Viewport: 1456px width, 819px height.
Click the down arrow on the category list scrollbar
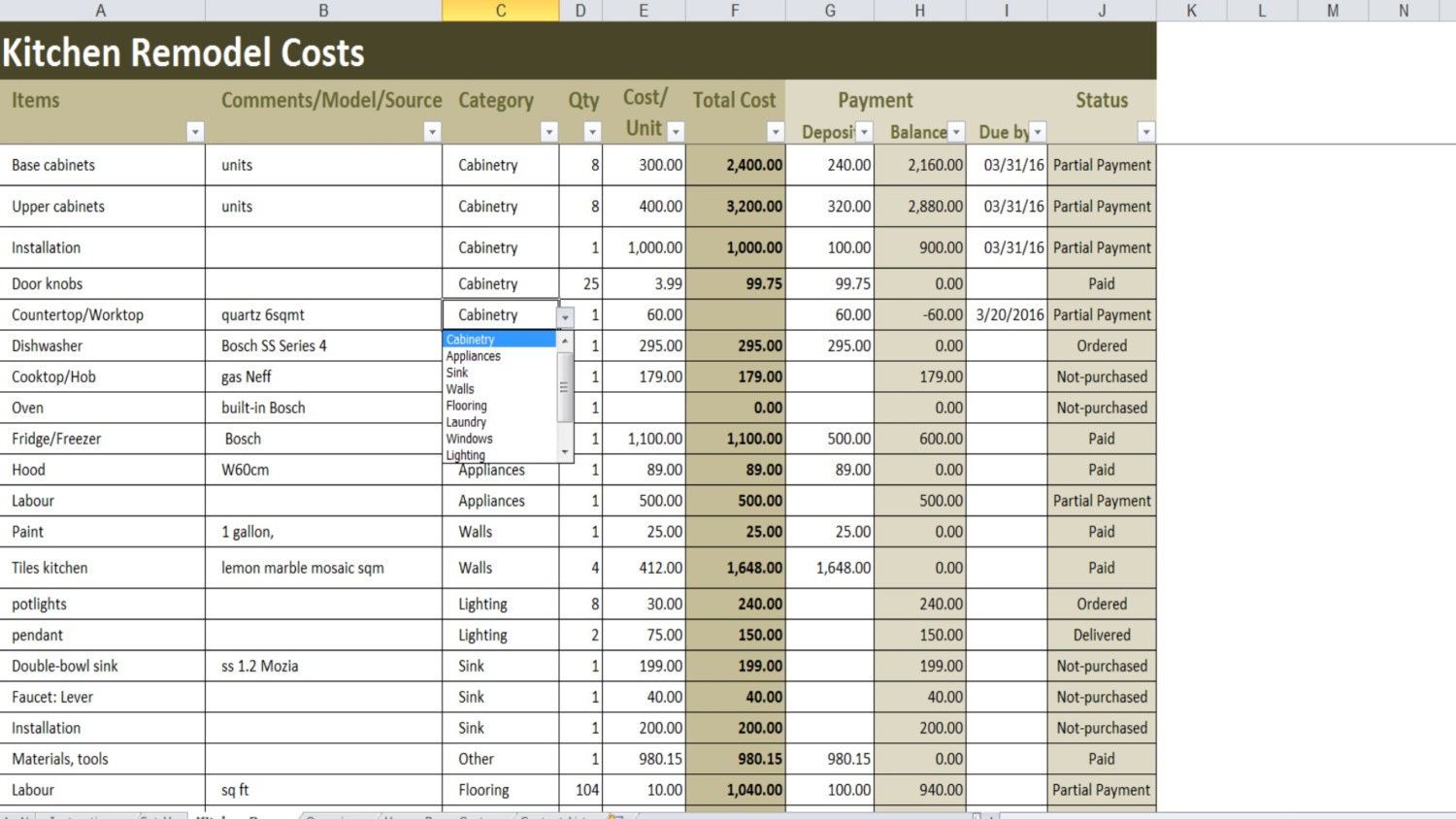tap(565, 451)
